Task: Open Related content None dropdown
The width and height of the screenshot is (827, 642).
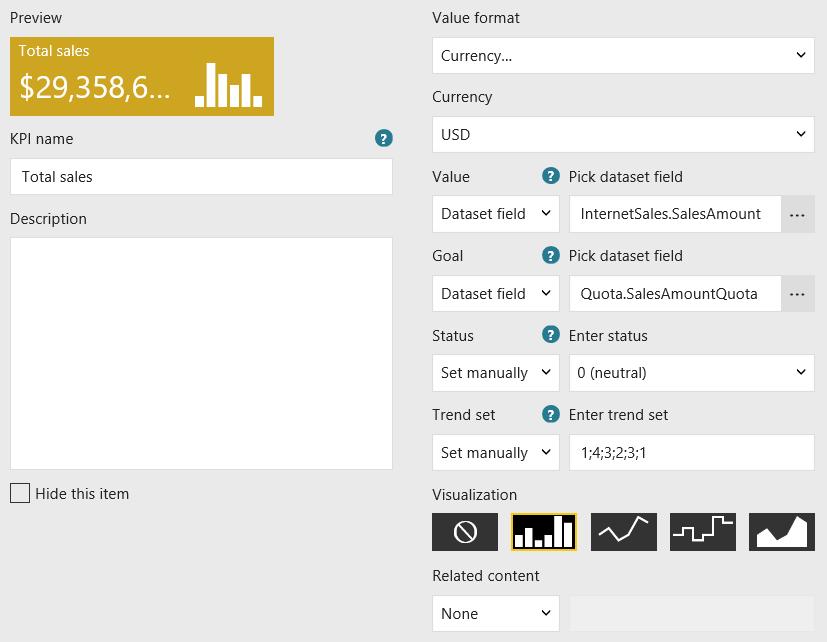Action: click(x=496, y=614)
